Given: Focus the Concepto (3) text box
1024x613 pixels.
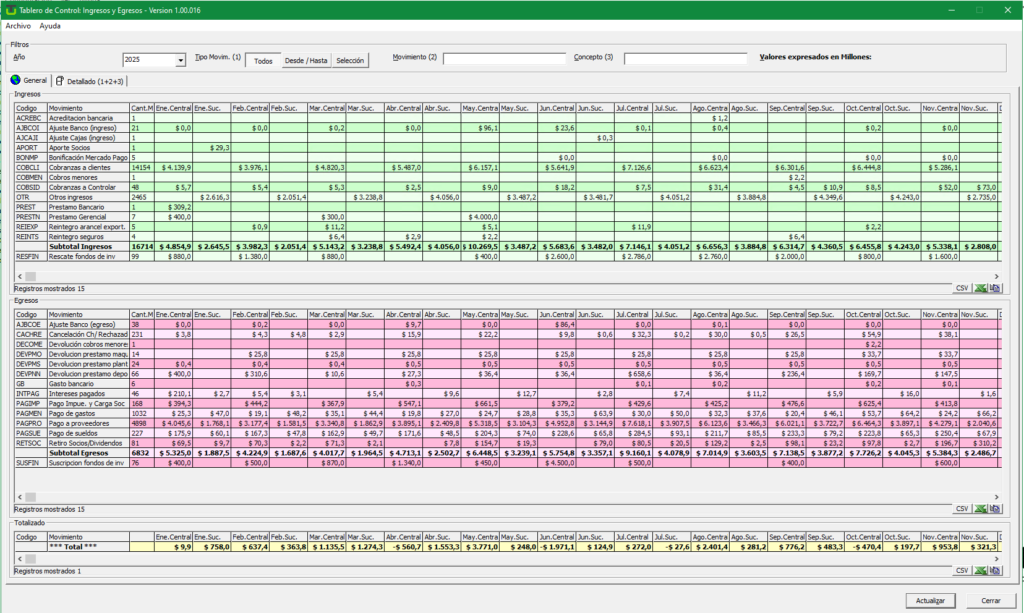Looking at the screenshot, I should coord(685,59).
